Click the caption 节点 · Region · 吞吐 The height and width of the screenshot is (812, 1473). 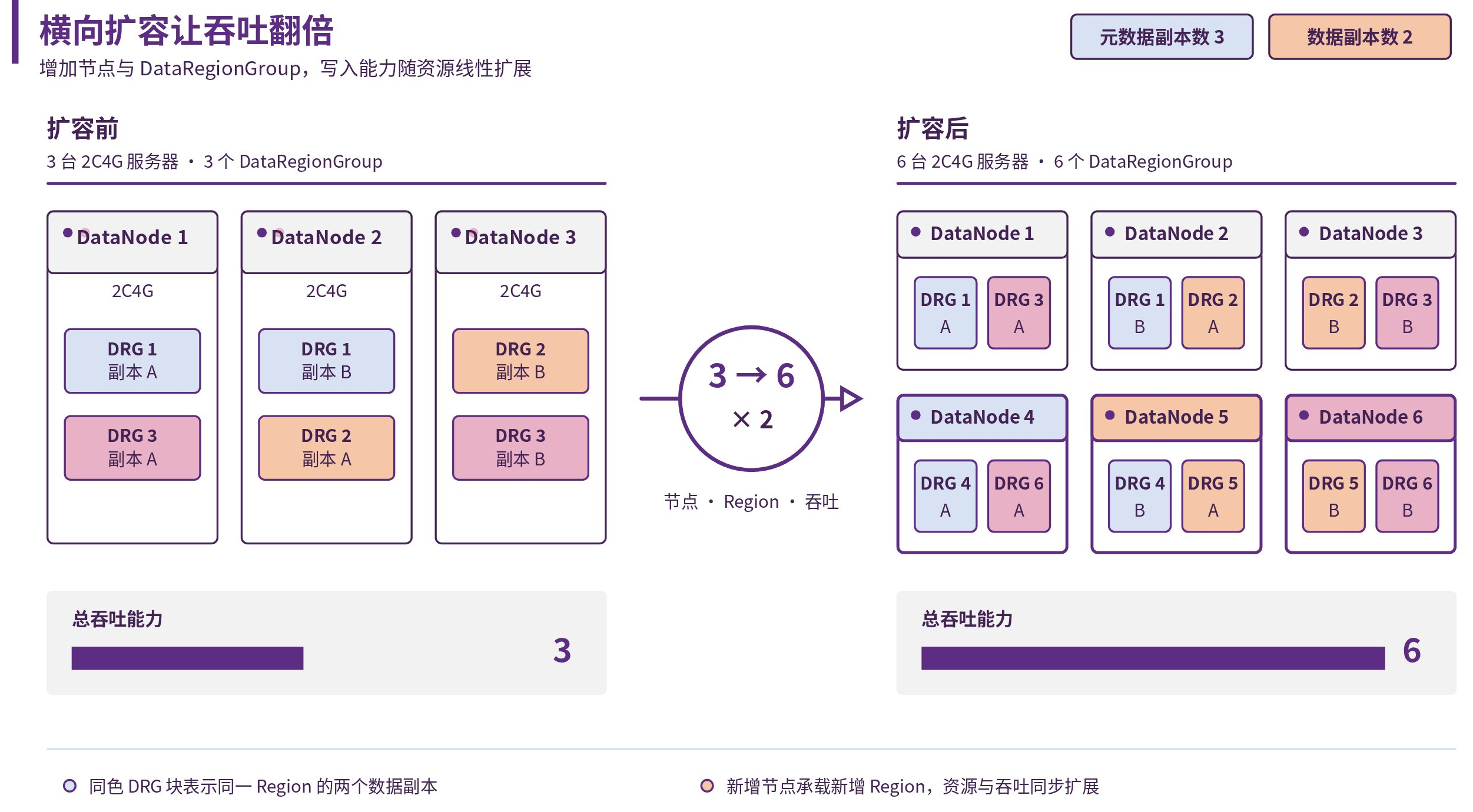(751, 502)
